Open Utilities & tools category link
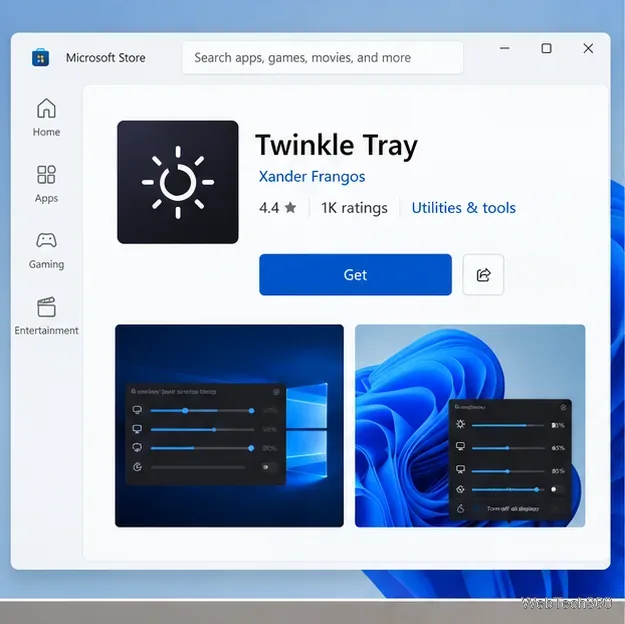 (464, 208)
